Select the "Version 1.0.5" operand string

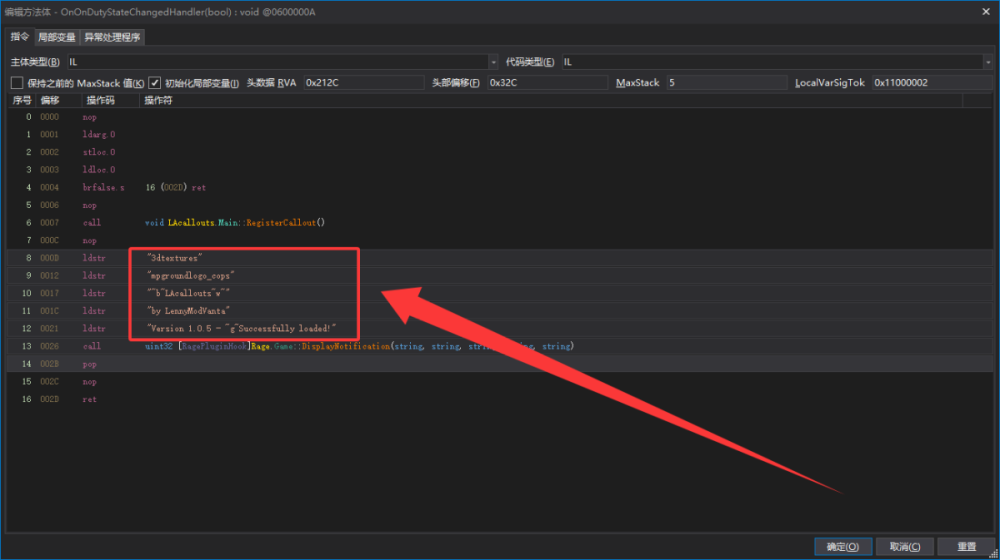(242, 328)
